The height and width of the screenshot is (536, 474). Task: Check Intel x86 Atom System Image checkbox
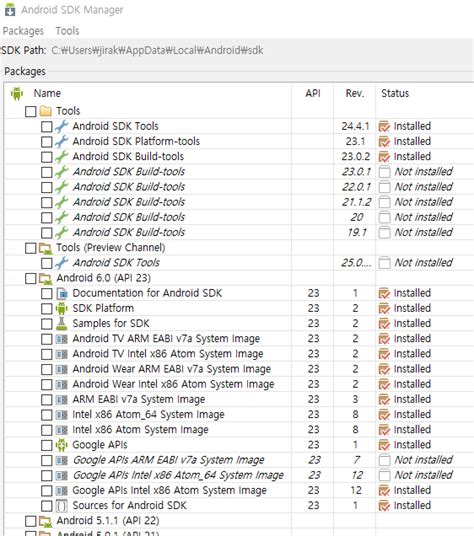point(46,430)
